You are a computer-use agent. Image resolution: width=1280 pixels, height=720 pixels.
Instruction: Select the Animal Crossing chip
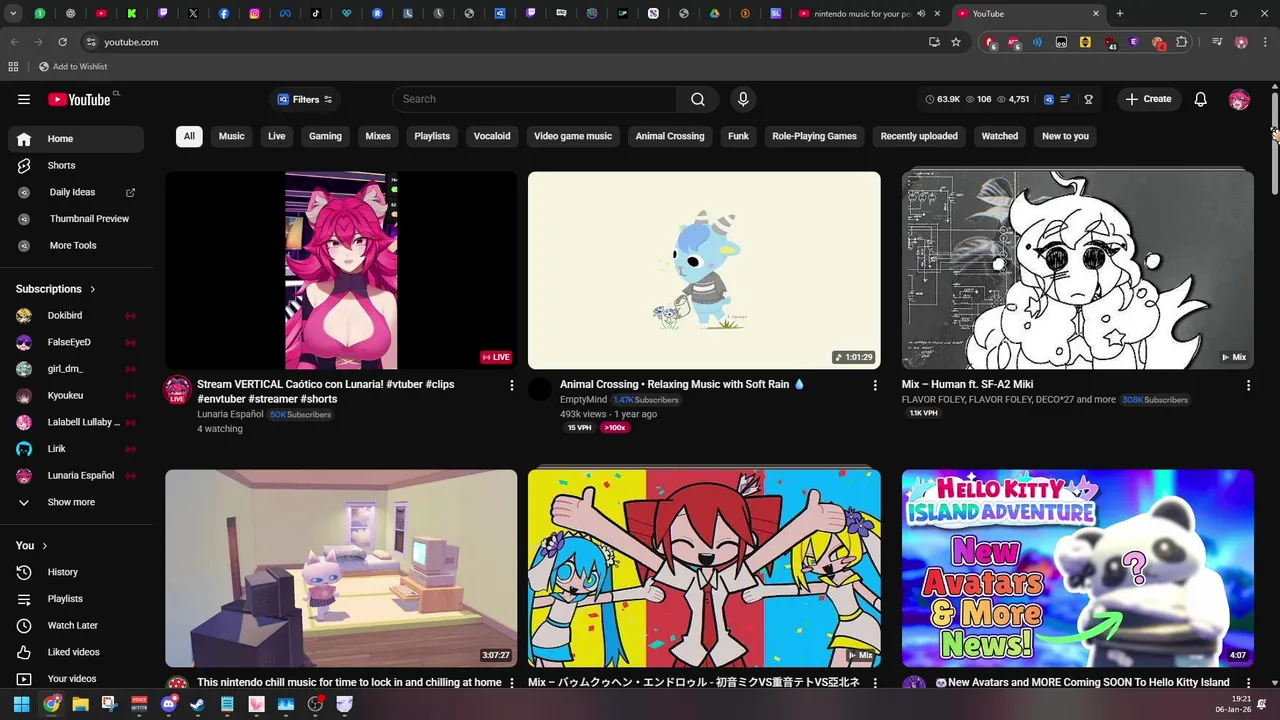[670, 136]
